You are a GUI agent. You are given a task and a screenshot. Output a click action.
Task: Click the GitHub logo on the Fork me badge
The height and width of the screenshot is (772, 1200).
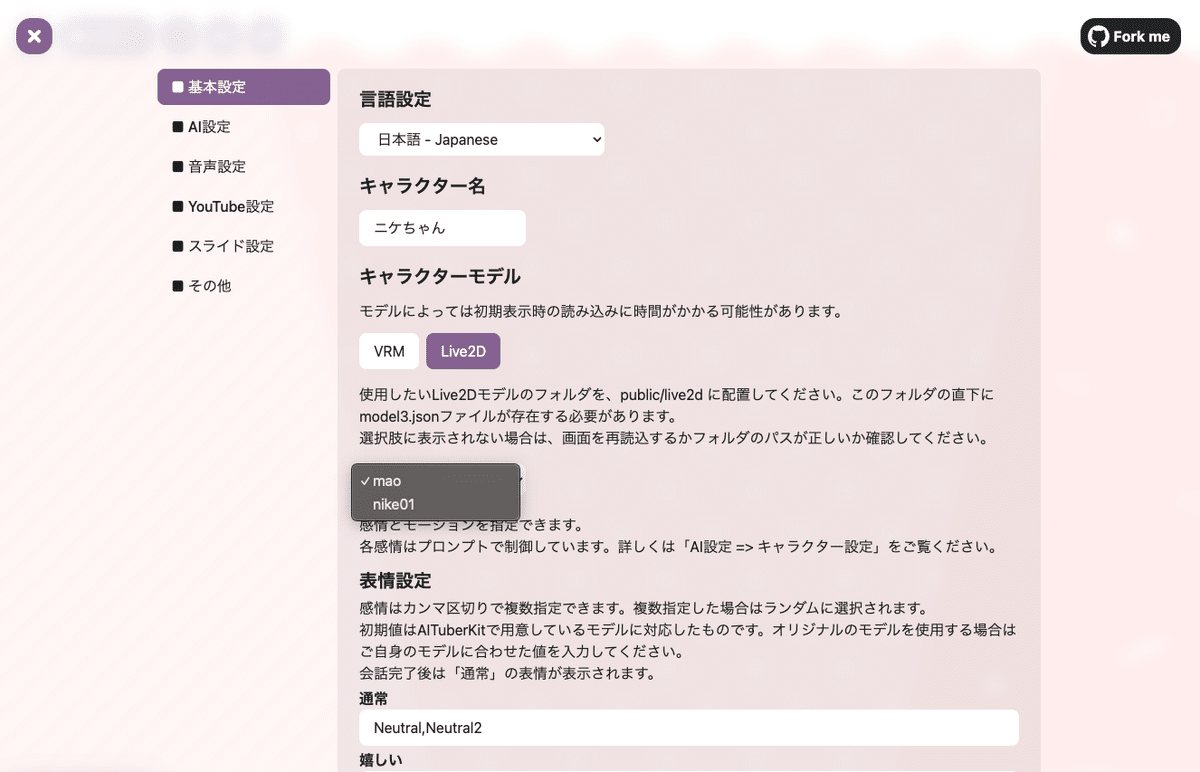(x=1100, y=36)
